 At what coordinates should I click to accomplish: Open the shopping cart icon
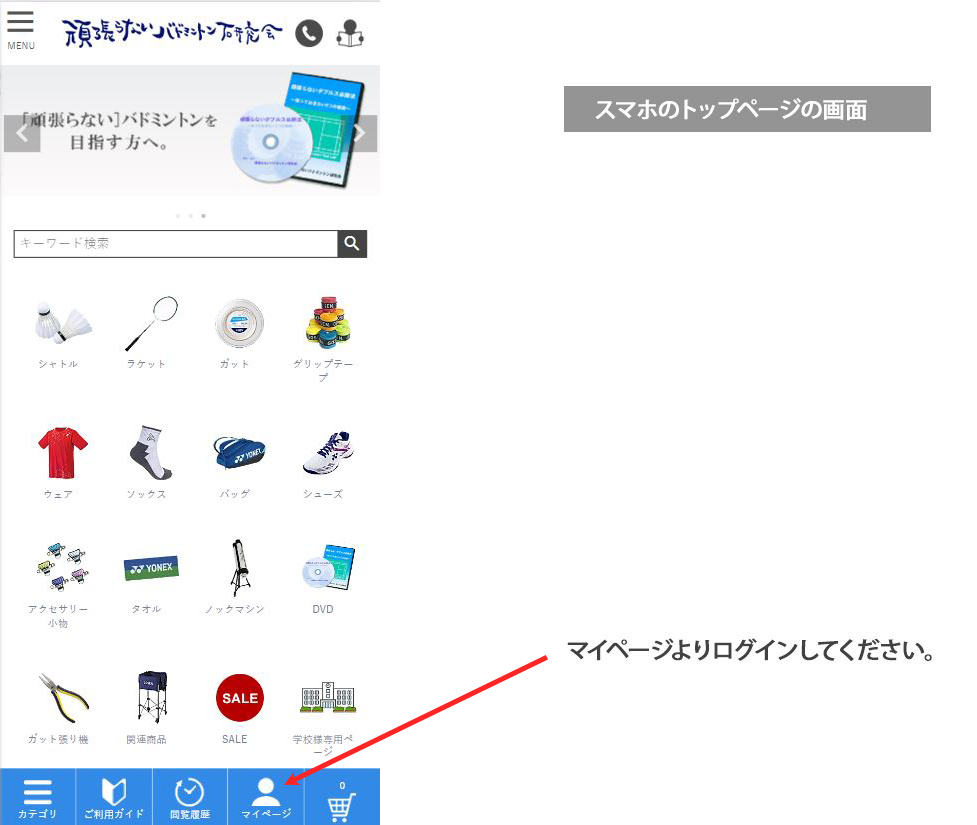point(342,799)
